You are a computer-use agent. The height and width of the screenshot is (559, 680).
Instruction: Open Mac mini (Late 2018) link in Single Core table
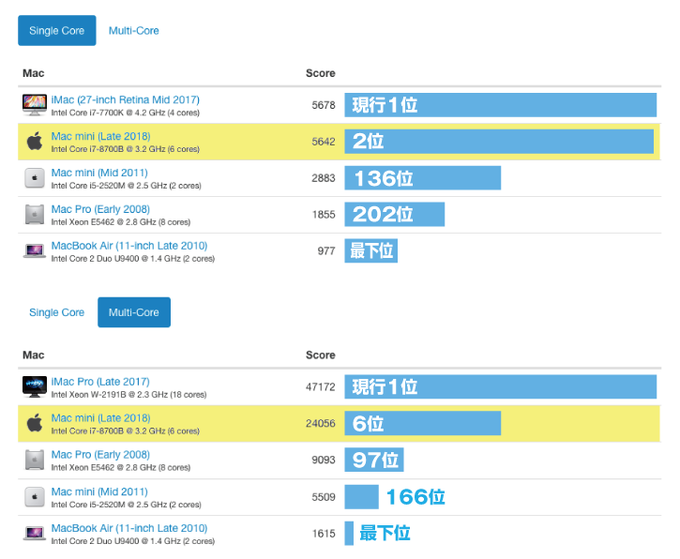101,136
